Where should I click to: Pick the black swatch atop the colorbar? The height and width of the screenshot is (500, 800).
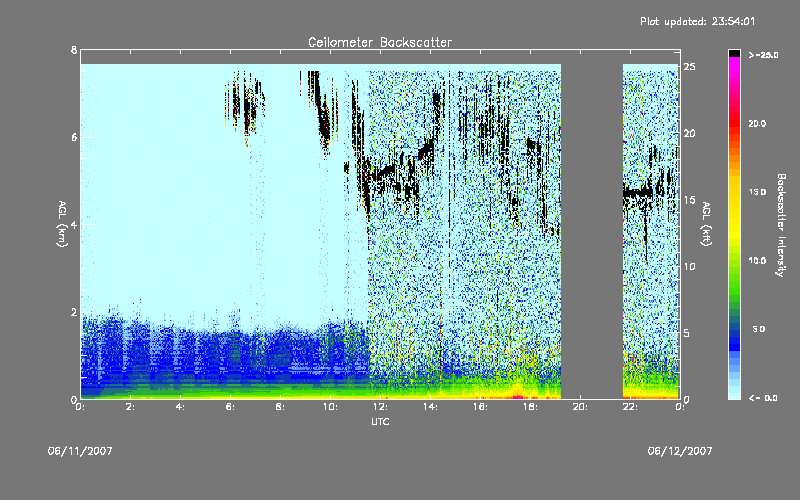click(x=734, y=53)
